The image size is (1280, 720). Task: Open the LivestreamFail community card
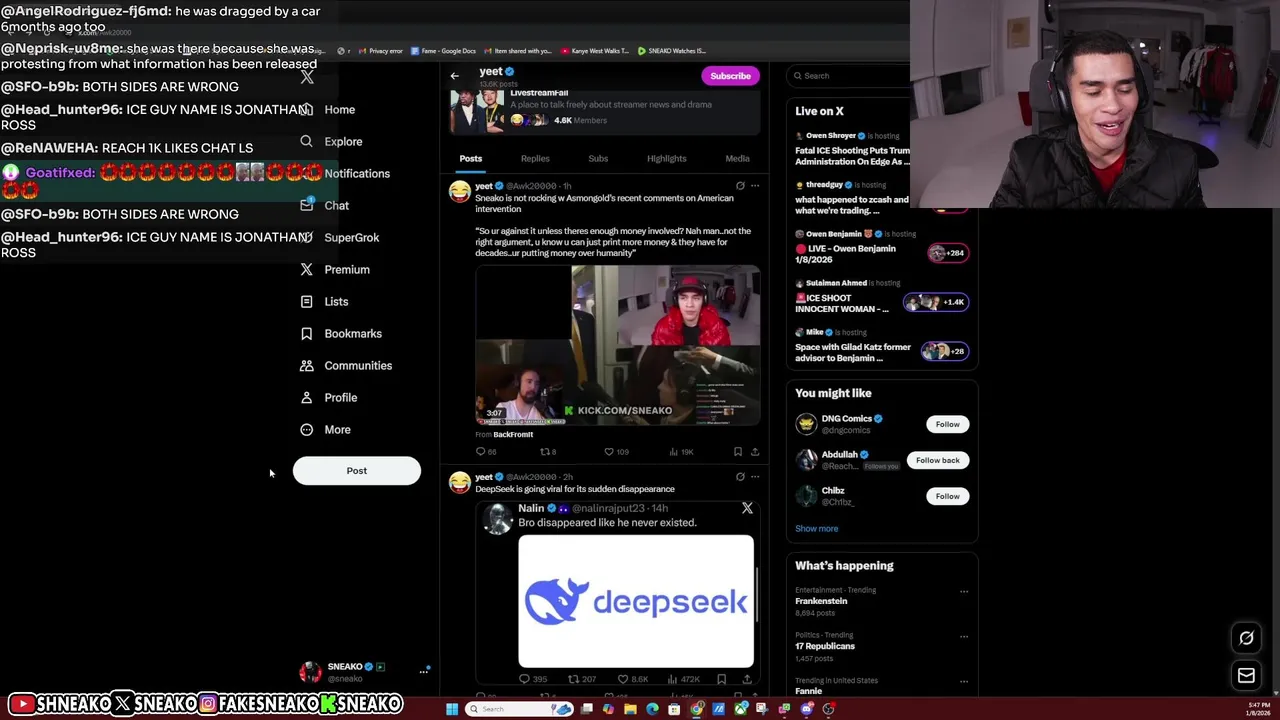(604, 110)
